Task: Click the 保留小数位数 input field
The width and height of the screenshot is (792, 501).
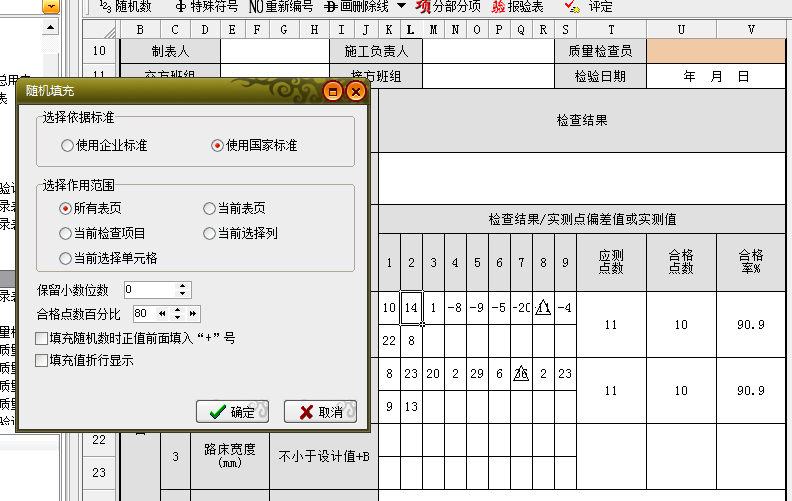Action: (149, 289)
